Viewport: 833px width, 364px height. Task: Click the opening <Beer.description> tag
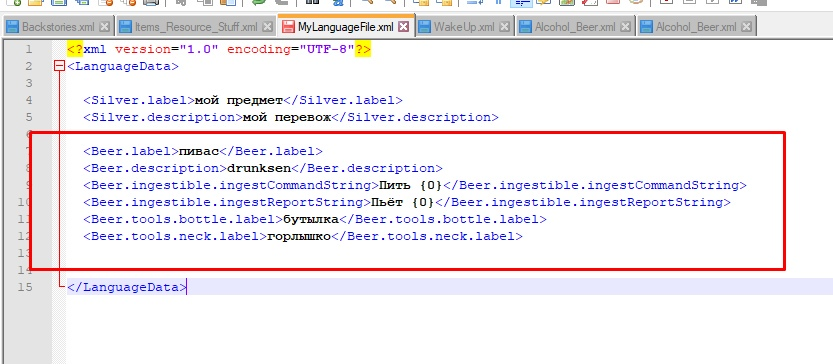[x=155, y=168]
